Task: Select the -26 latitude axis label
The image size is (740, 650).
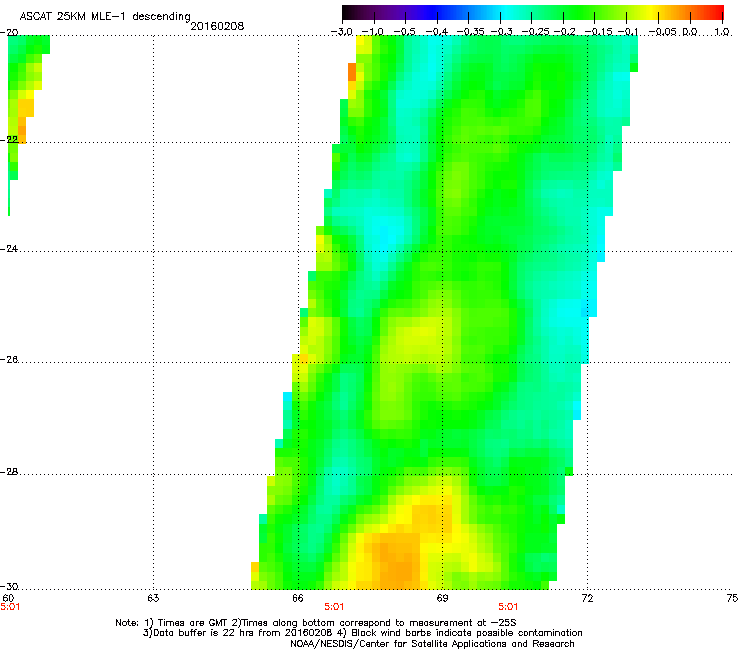Action: click(x=9, y=360)
